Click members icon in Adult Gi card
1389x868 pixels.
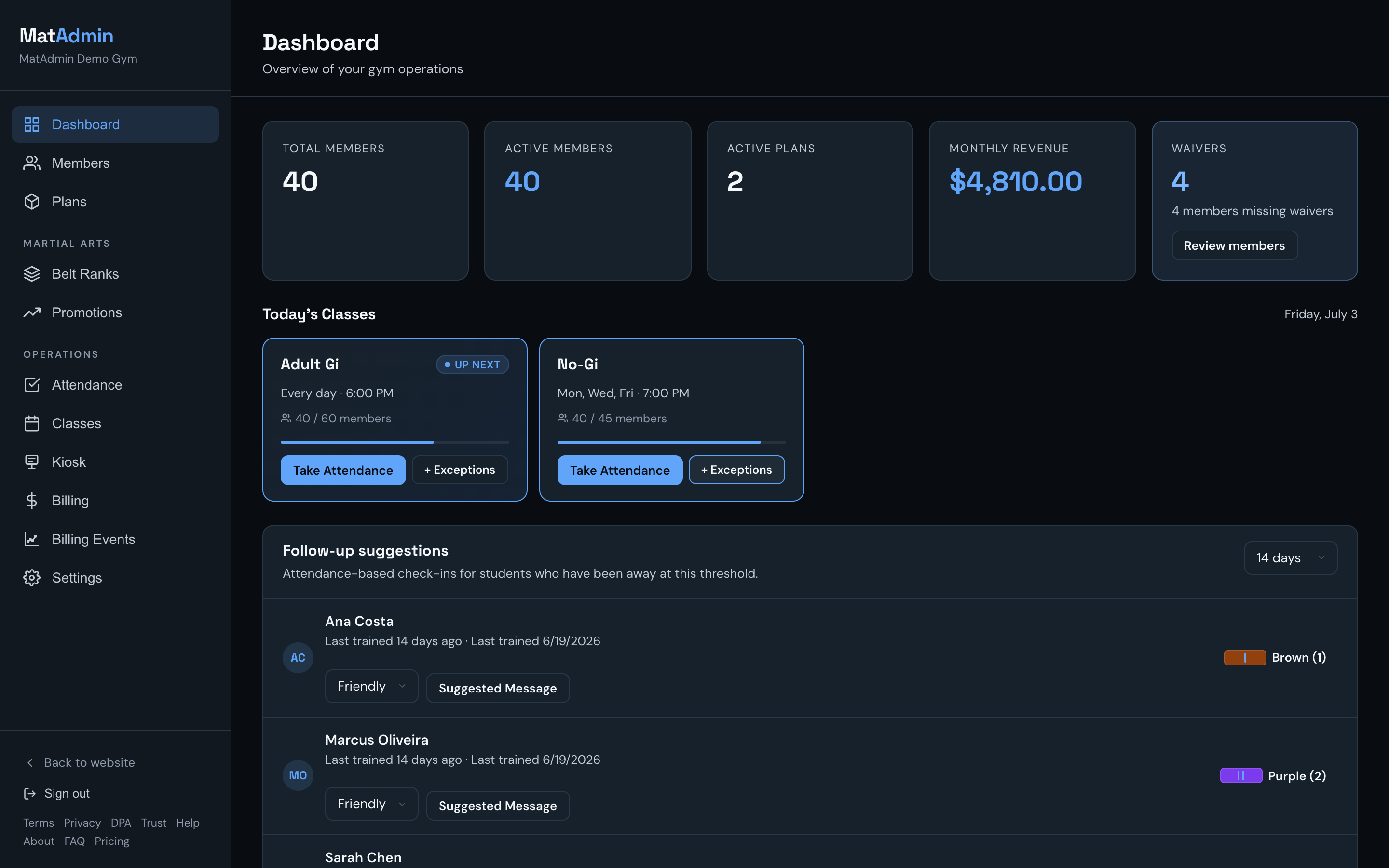pos(286,418)
